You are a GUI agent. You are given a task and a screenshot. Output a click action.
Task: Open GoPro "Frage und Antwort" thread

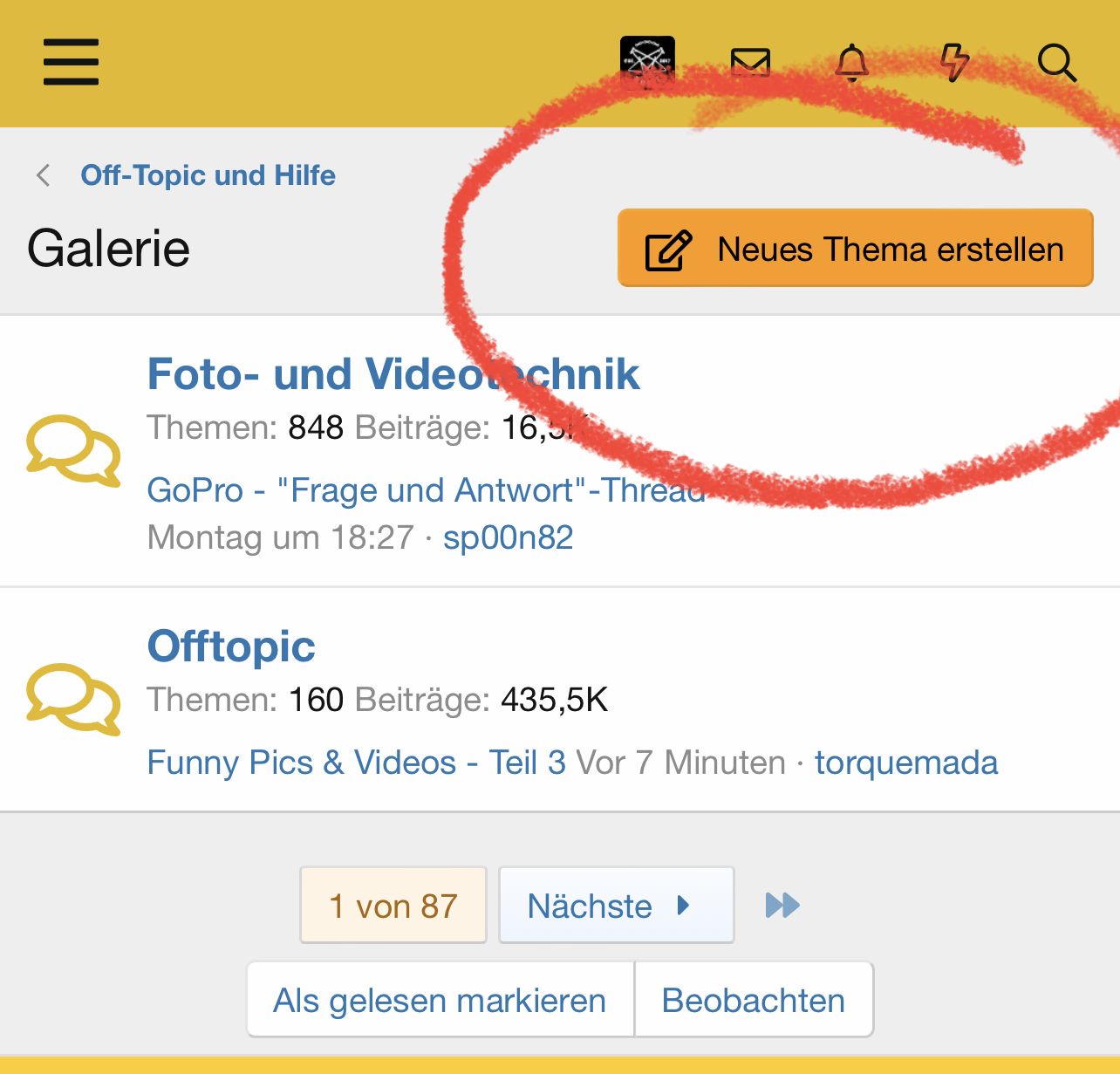426,490
